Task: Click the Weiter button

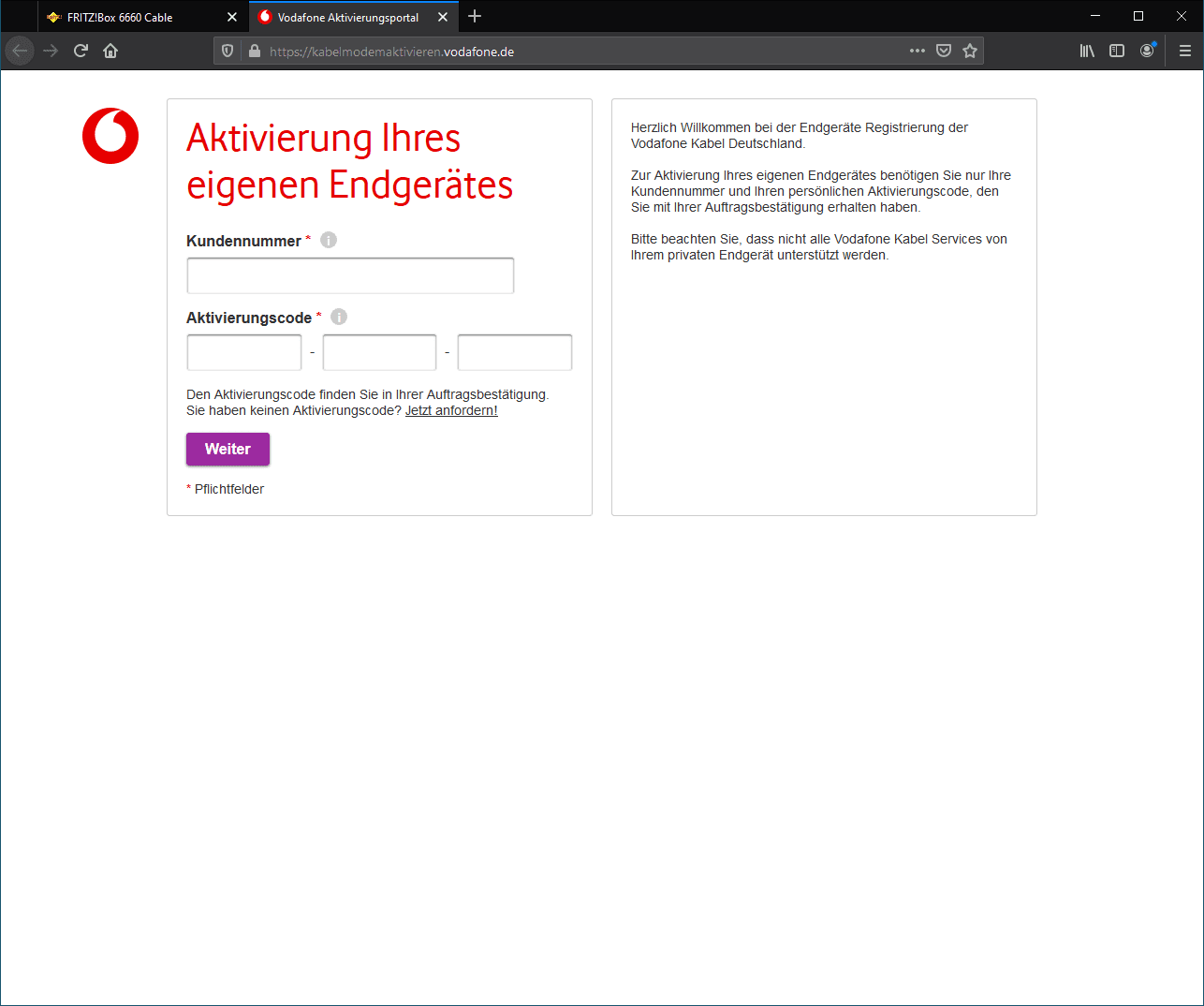Action: coord(228,449)
